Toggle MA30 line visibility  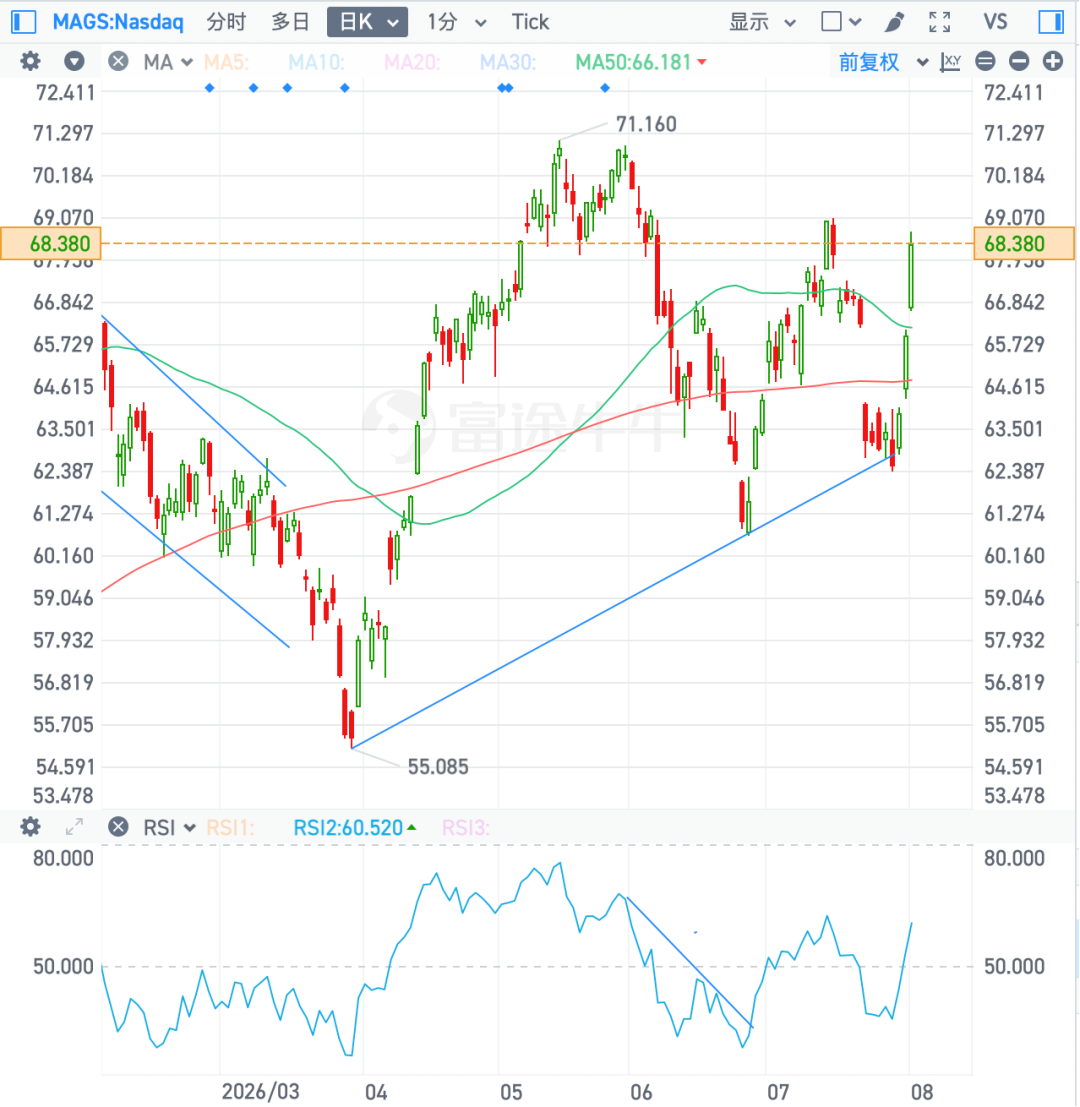(508, 62)
